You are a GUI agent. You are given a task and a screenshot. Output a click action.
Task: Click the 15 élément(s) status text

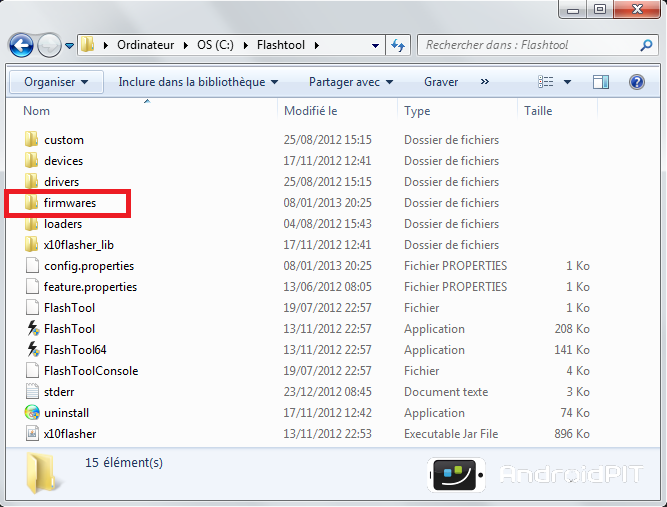tap(124, 462)
